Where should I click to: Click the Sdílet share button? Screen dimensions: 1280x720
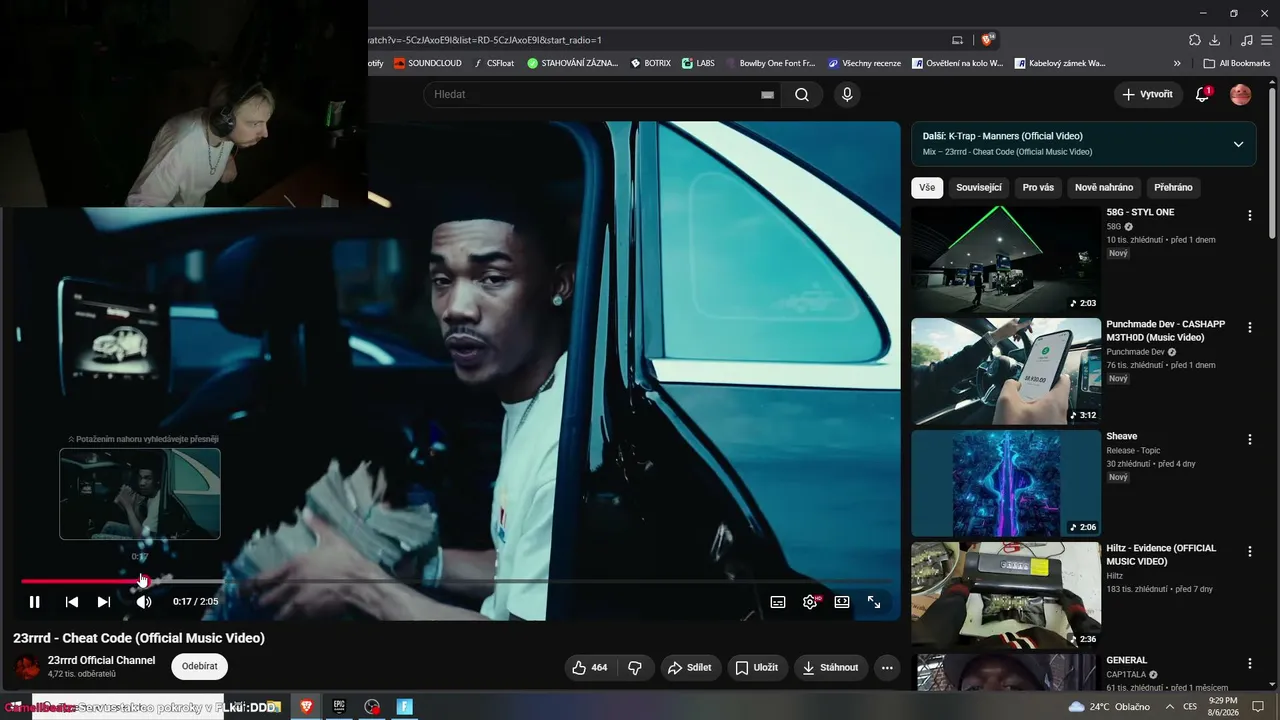[690, 667]
